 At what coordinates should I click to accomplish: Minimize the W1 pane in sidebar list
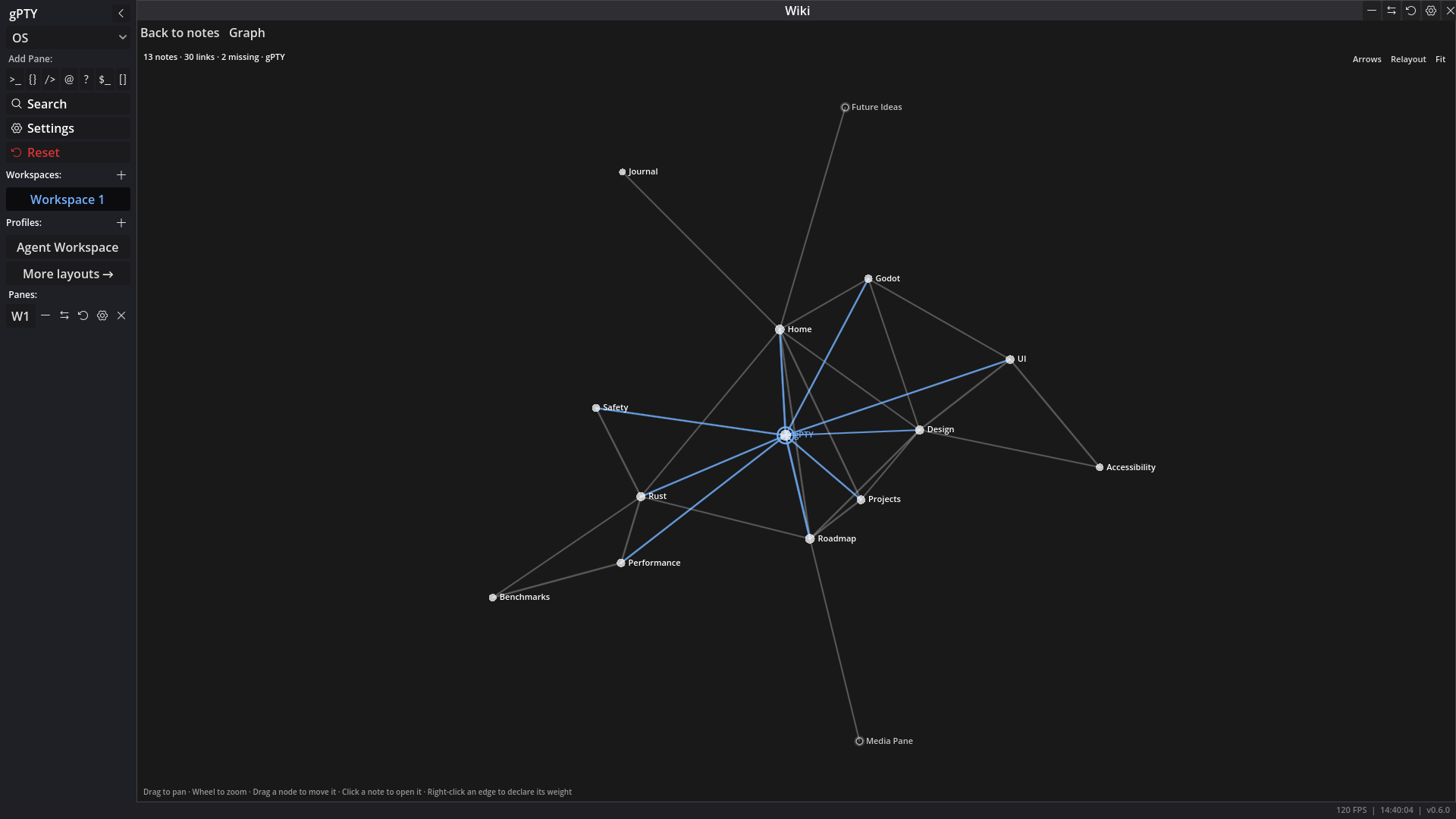[x=45, y=315]
